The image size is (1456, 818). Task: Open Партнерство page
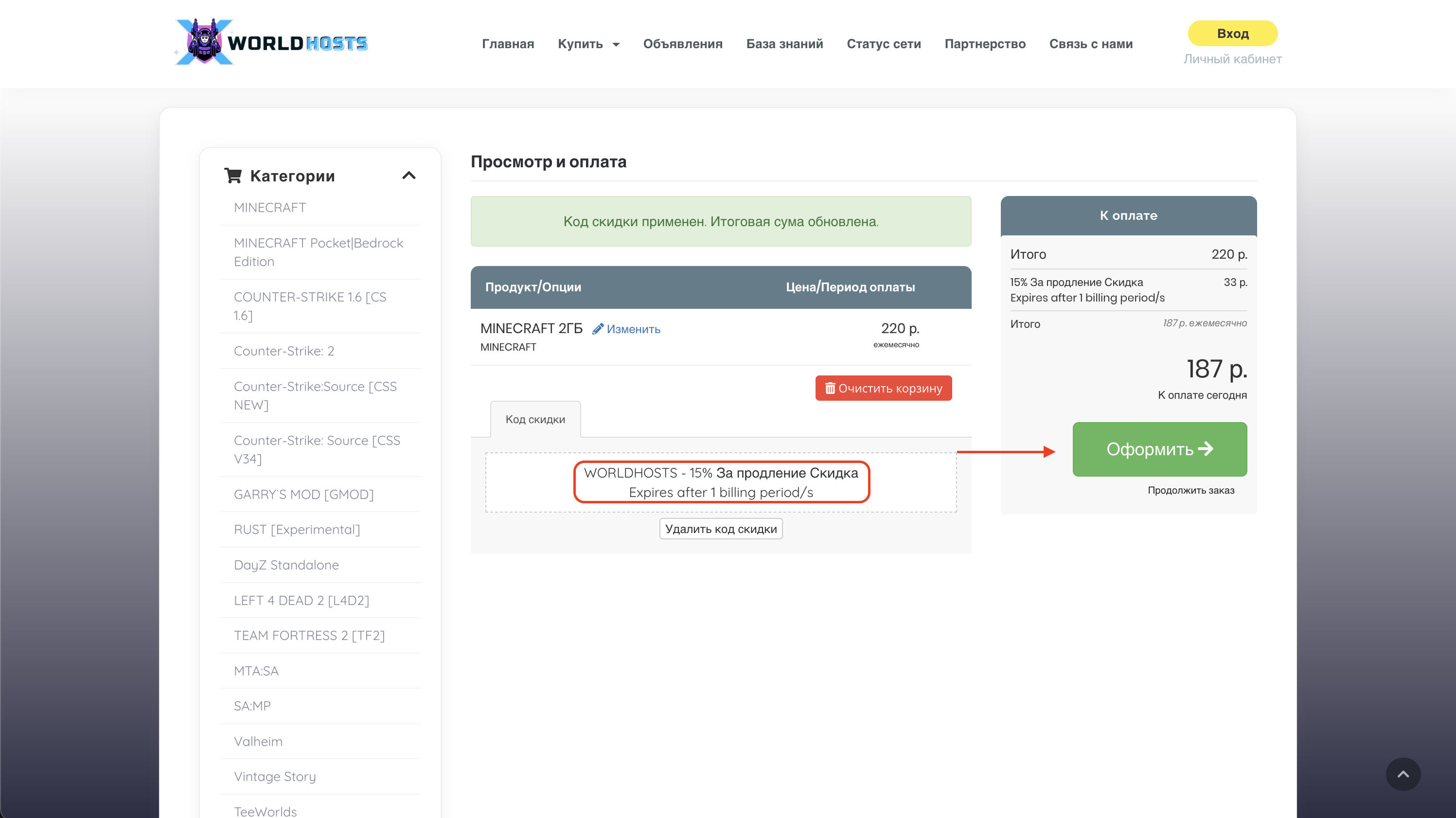coord(985,44)
